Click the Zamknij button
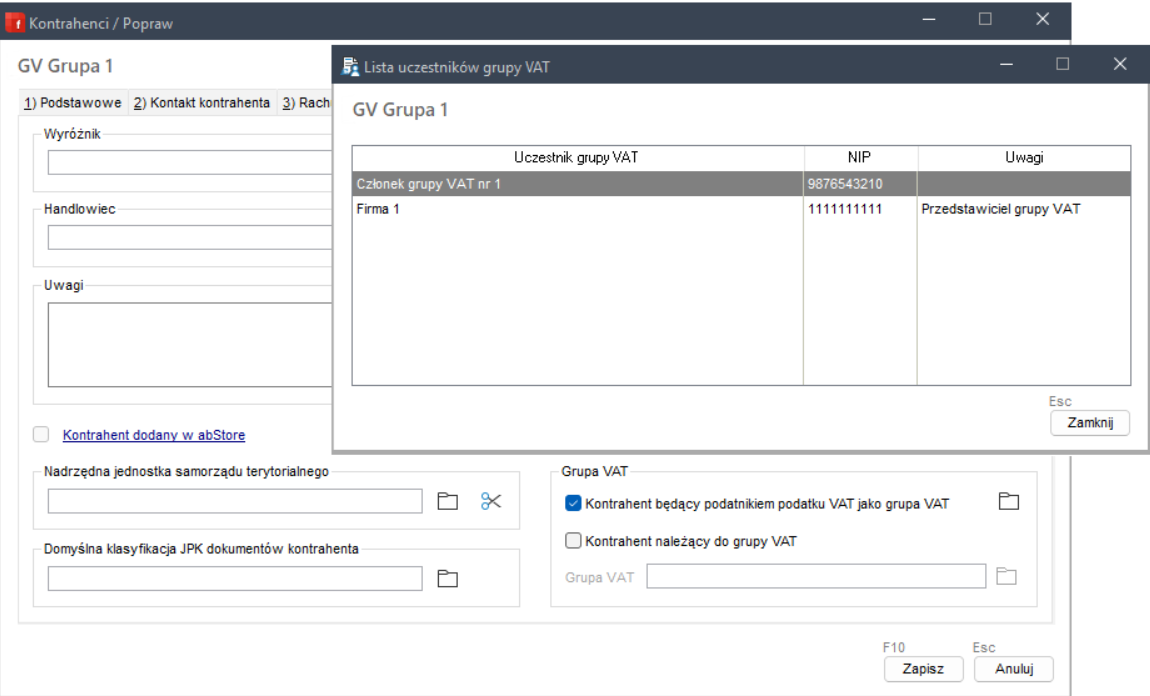Image resolution: width=1150 pixels, height=696 pixels. 1090,422
